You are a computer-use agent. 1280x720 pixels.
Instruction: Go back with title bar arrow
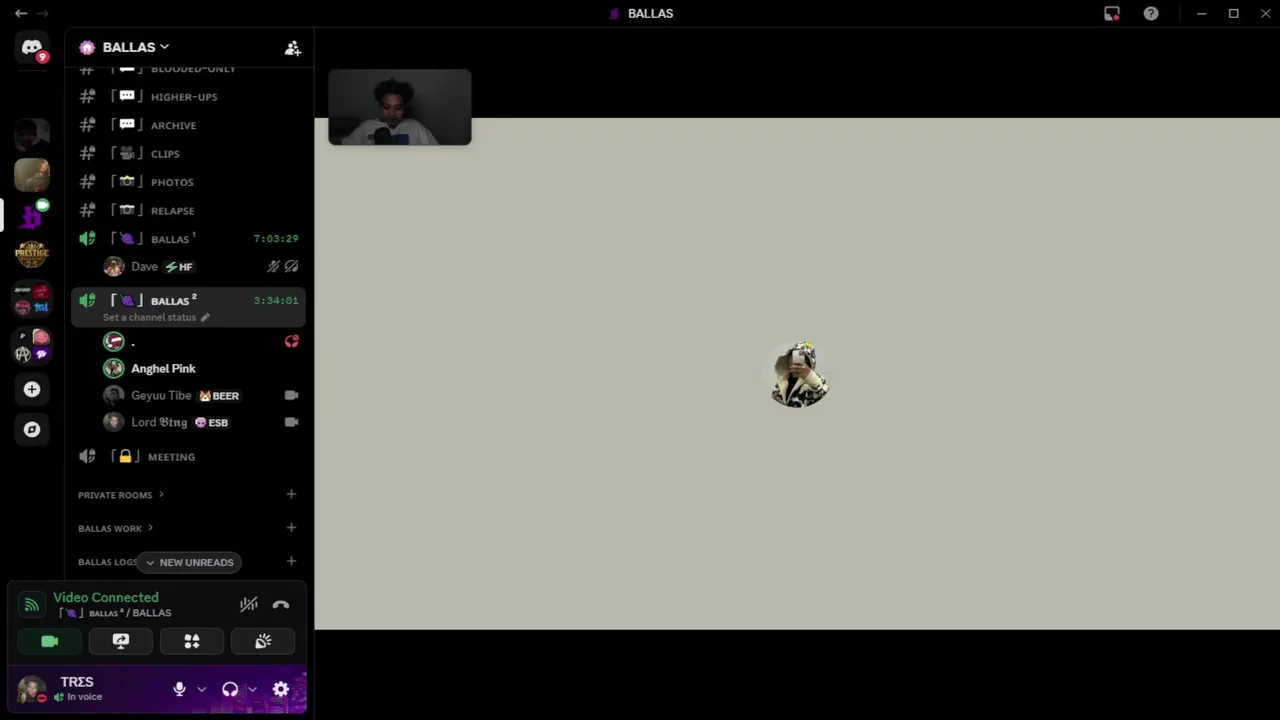click(x=20, y=13)
